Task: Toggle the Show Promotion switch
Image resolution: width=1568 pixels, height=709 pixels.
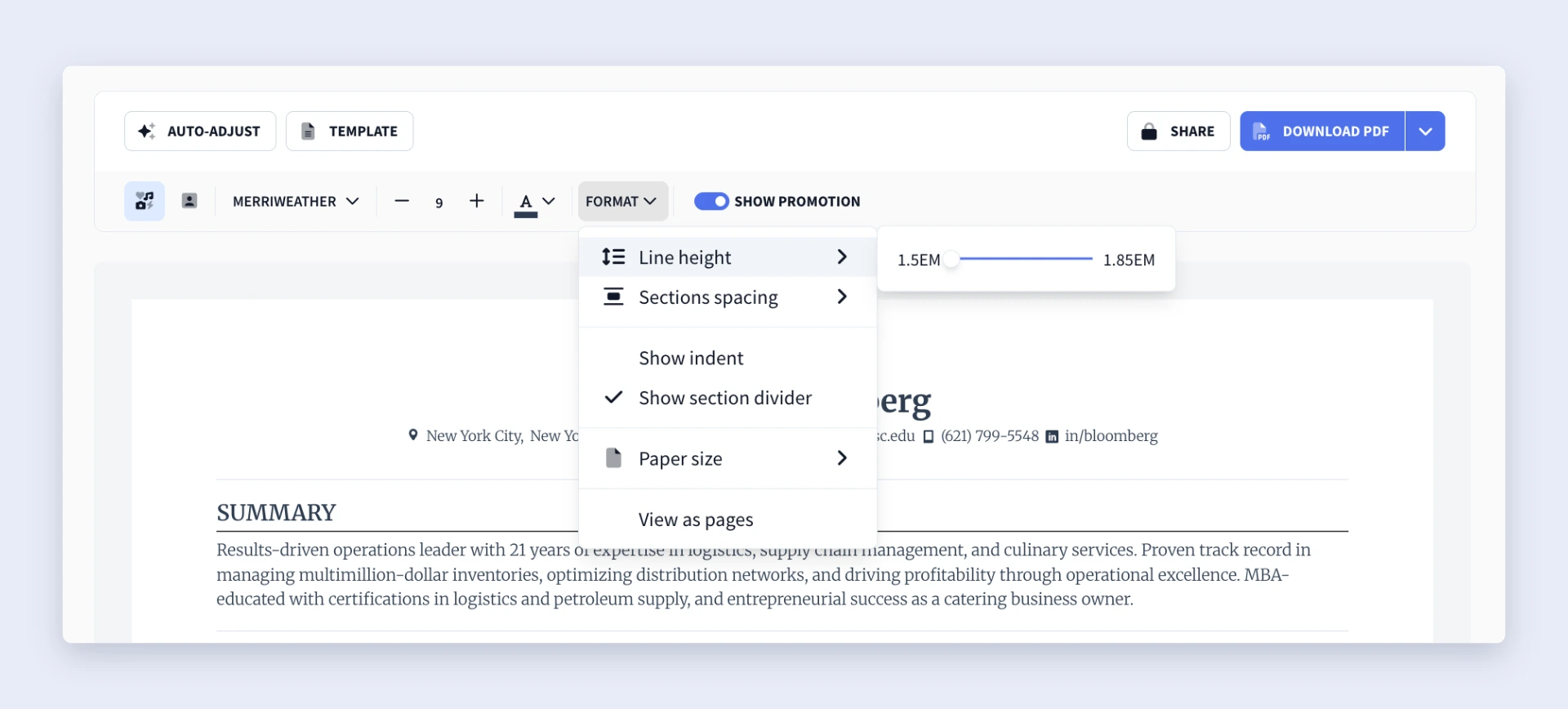Action: pyautogui.click(x=711, y=201)
